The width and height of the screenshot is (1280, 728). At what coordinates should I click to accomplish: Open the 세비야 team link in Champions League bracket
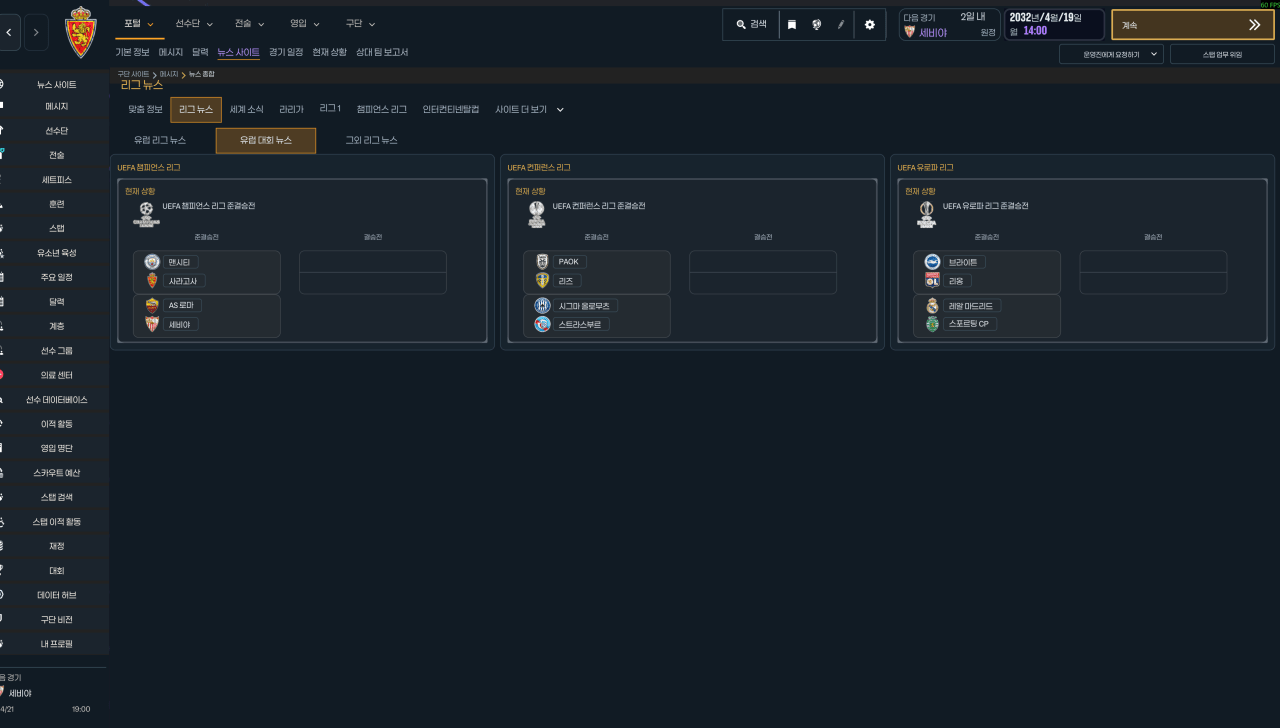pos(179,324)
